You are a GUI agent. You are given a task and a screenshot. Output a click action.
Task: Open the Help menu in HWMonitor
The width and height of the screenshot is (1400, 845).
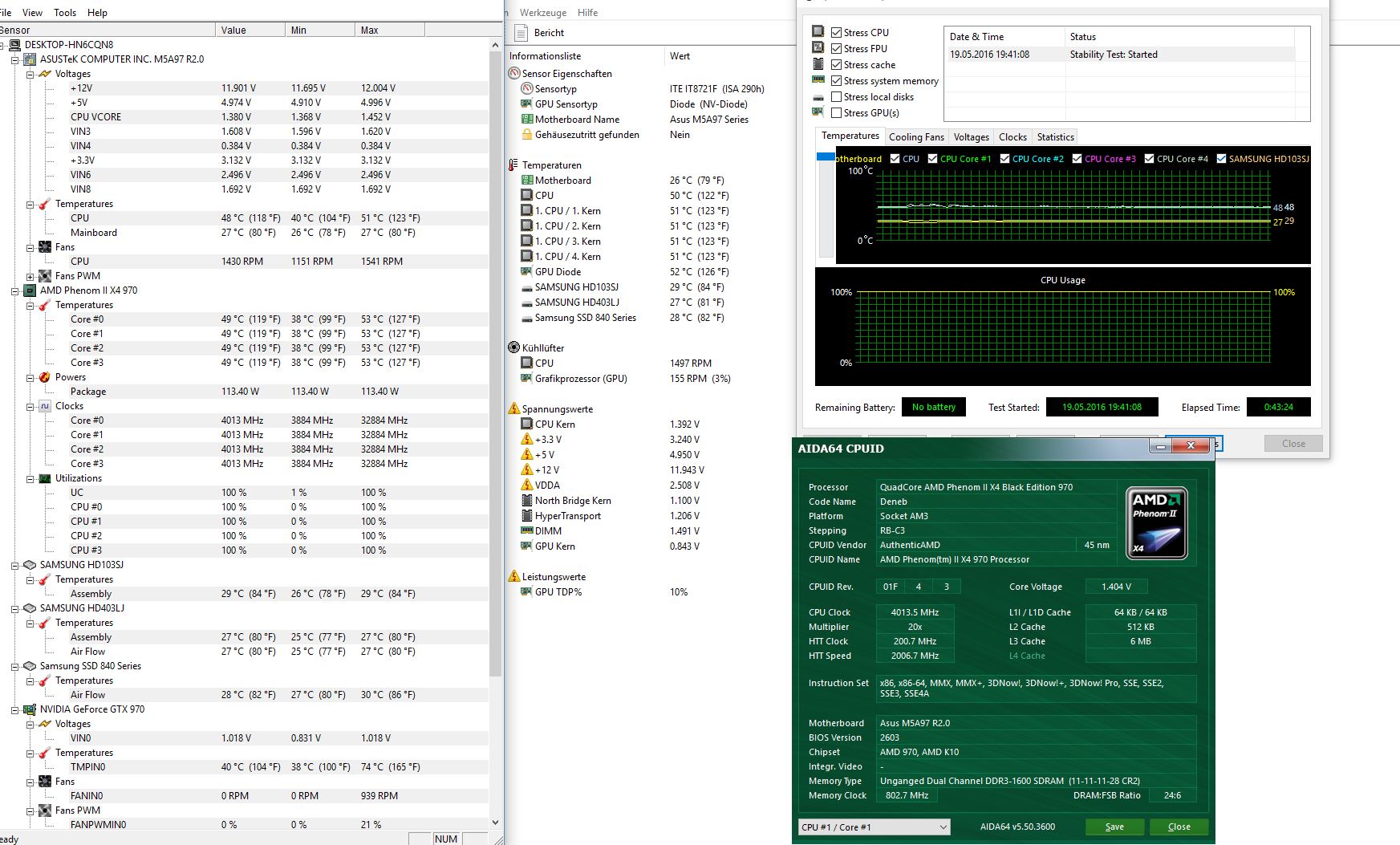[97, 13]
